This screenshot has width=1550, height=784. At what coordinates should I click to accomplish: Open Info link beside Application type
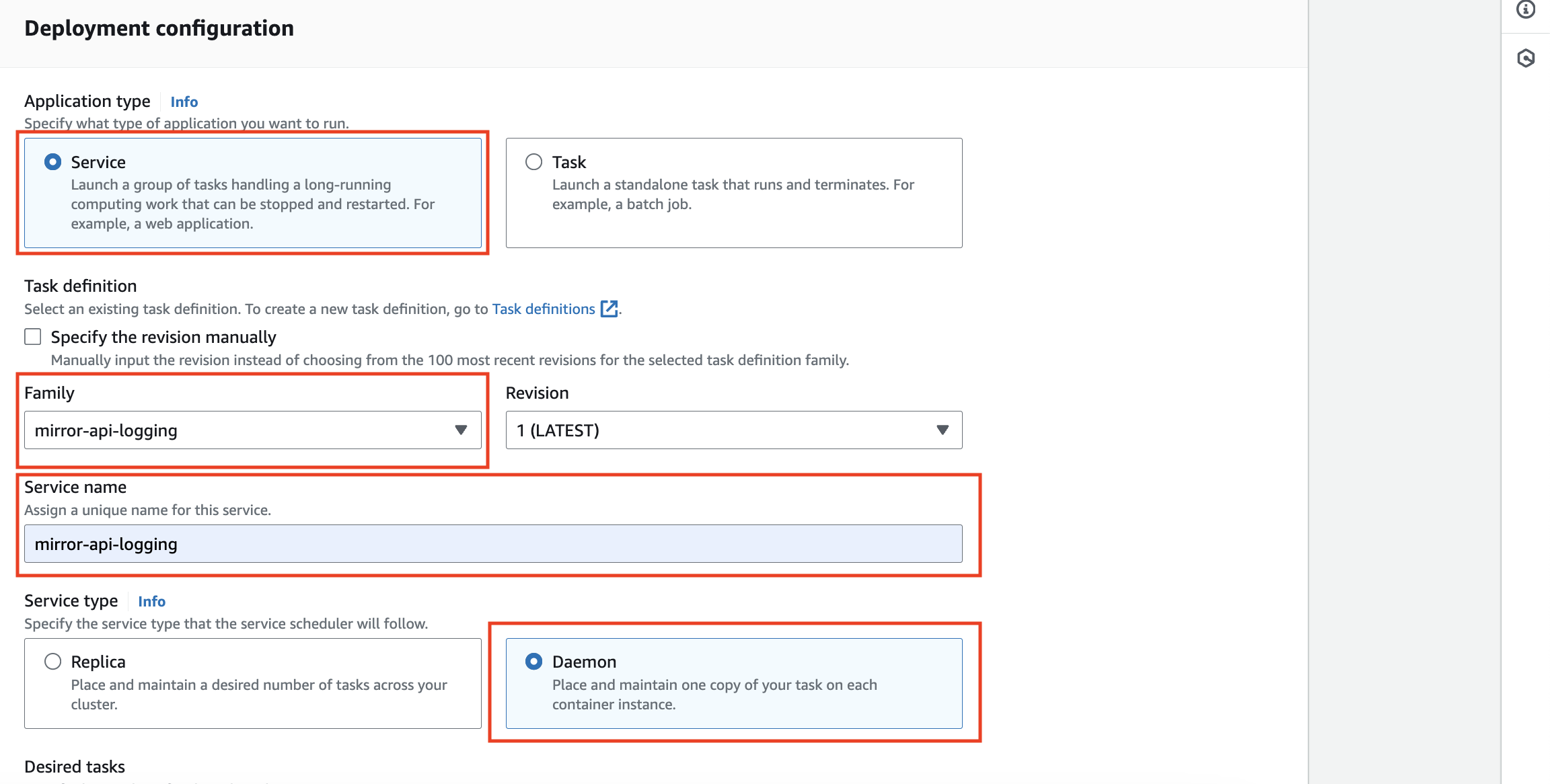tap(184, 102)
